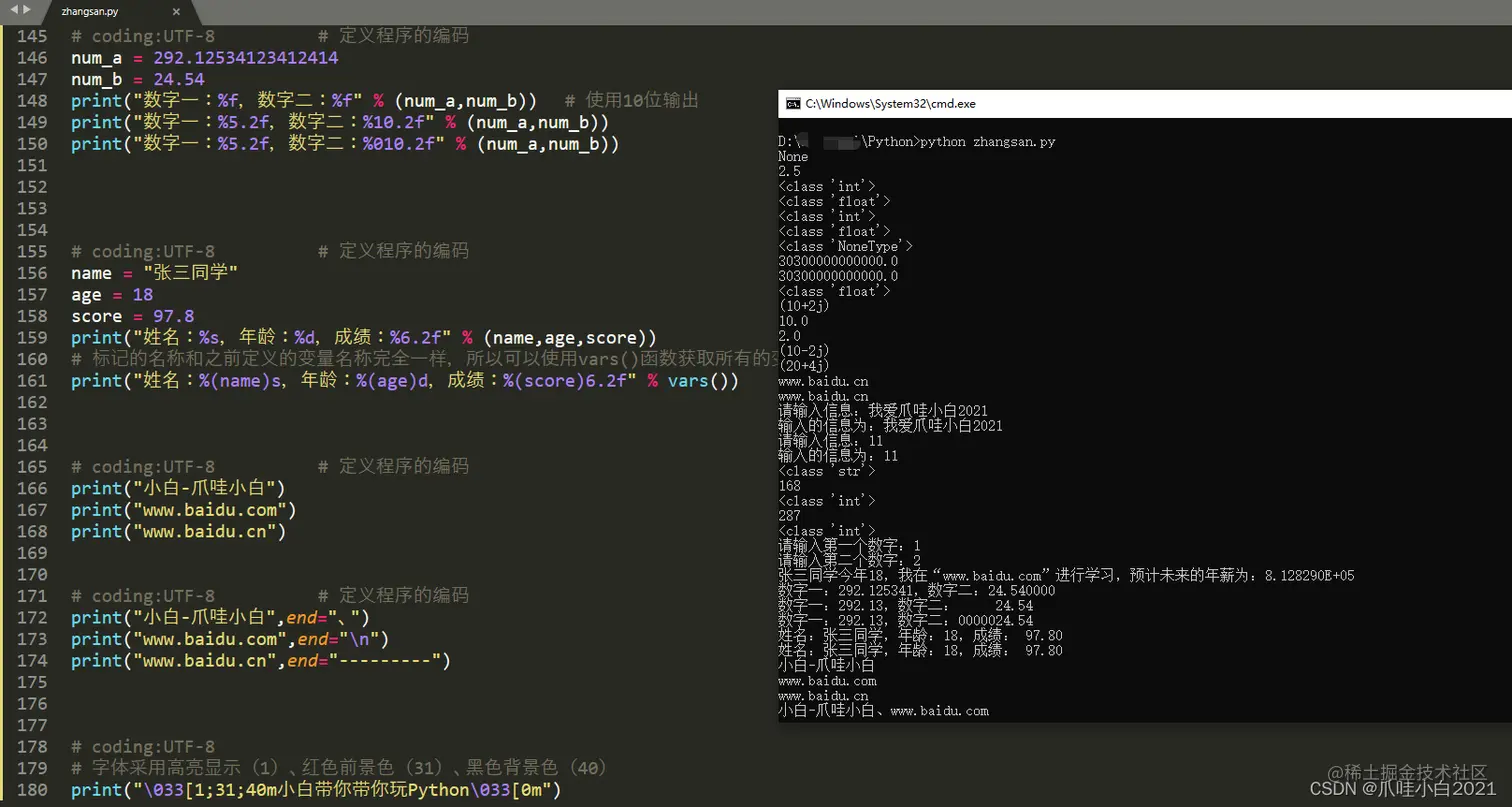The image size is (1512, 807).
Task: Click the 168 output line in cmd
Action: (x=790, y=486)
